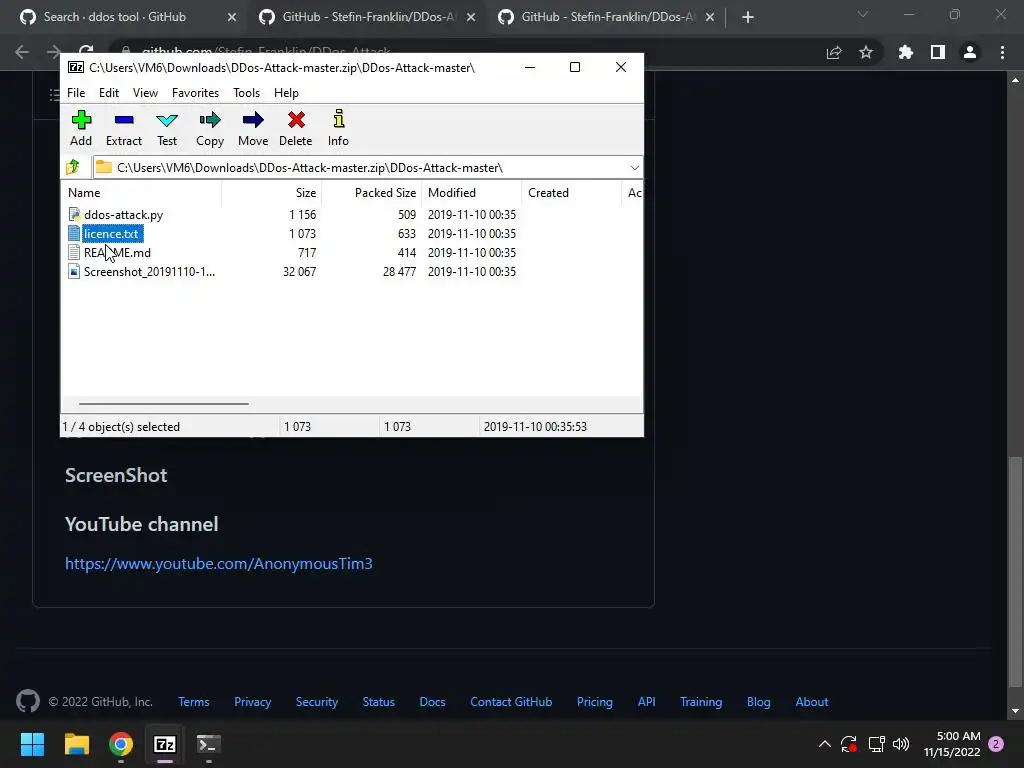Open a new Chrome tab

tap(748, 17)
